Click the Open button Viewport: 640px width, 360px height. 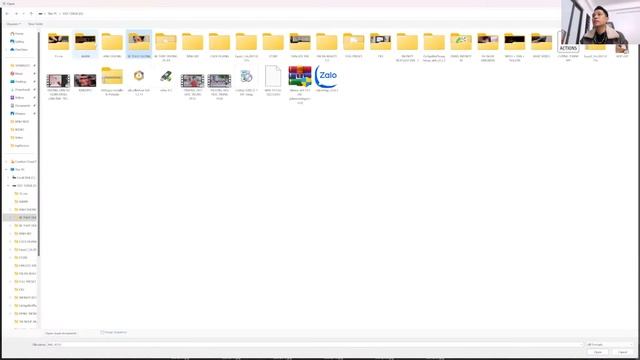(x=598, y=352)
